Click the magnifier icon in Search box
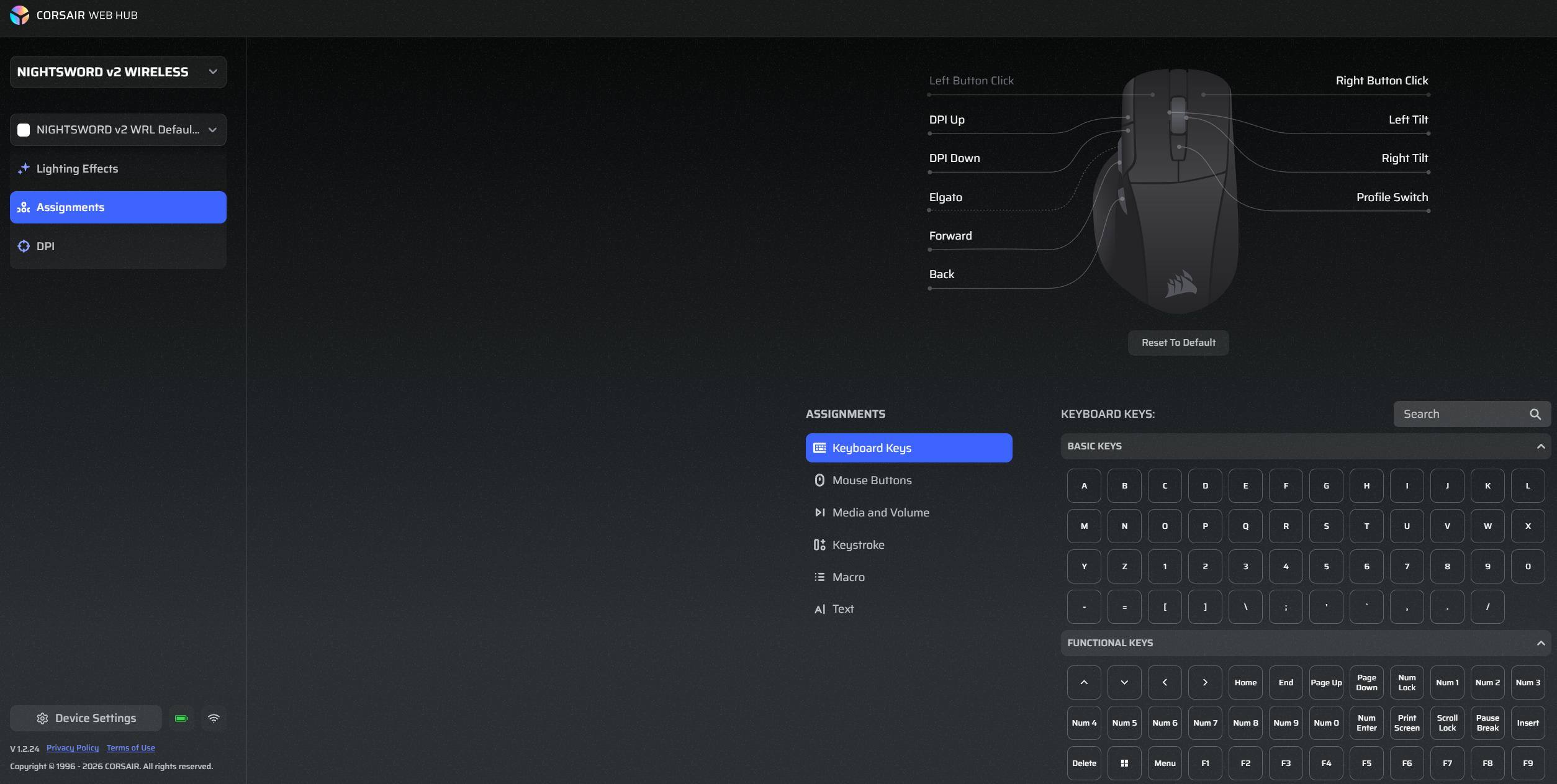 (x=1535, y=414)
